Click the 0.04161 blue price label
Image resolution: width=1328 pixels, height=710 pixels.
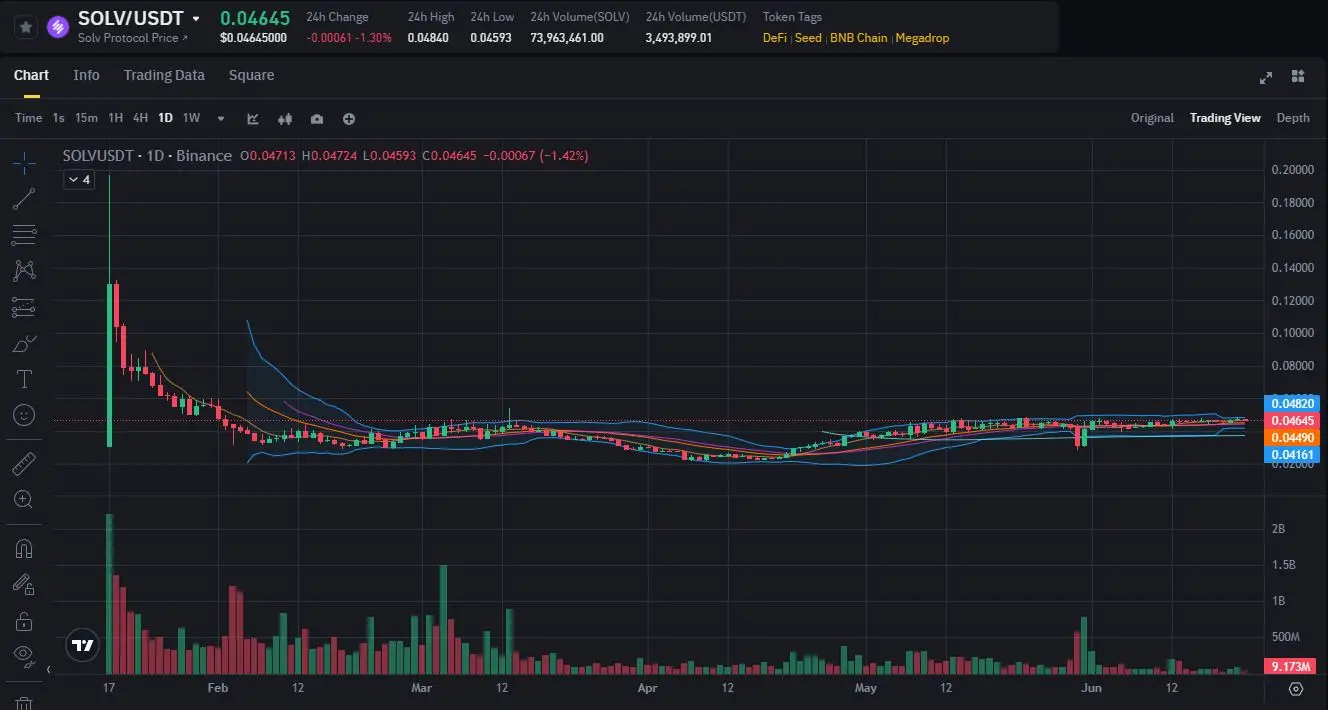click(x=1293, y=455)
